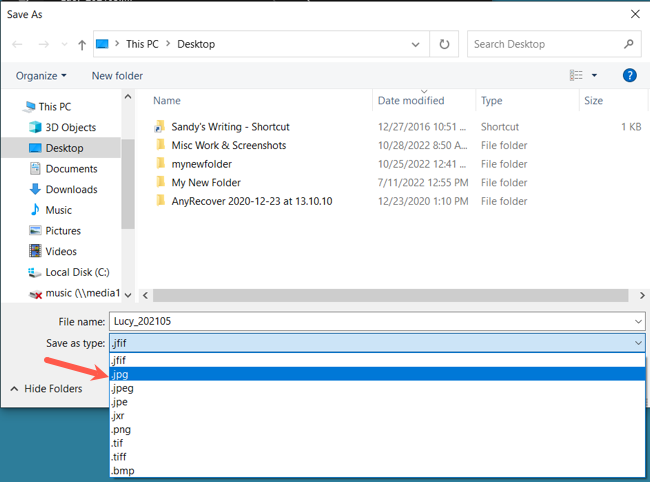
Task: Choose .bmp from the type list
Action: pyautogui.click(x=377, y=470)
